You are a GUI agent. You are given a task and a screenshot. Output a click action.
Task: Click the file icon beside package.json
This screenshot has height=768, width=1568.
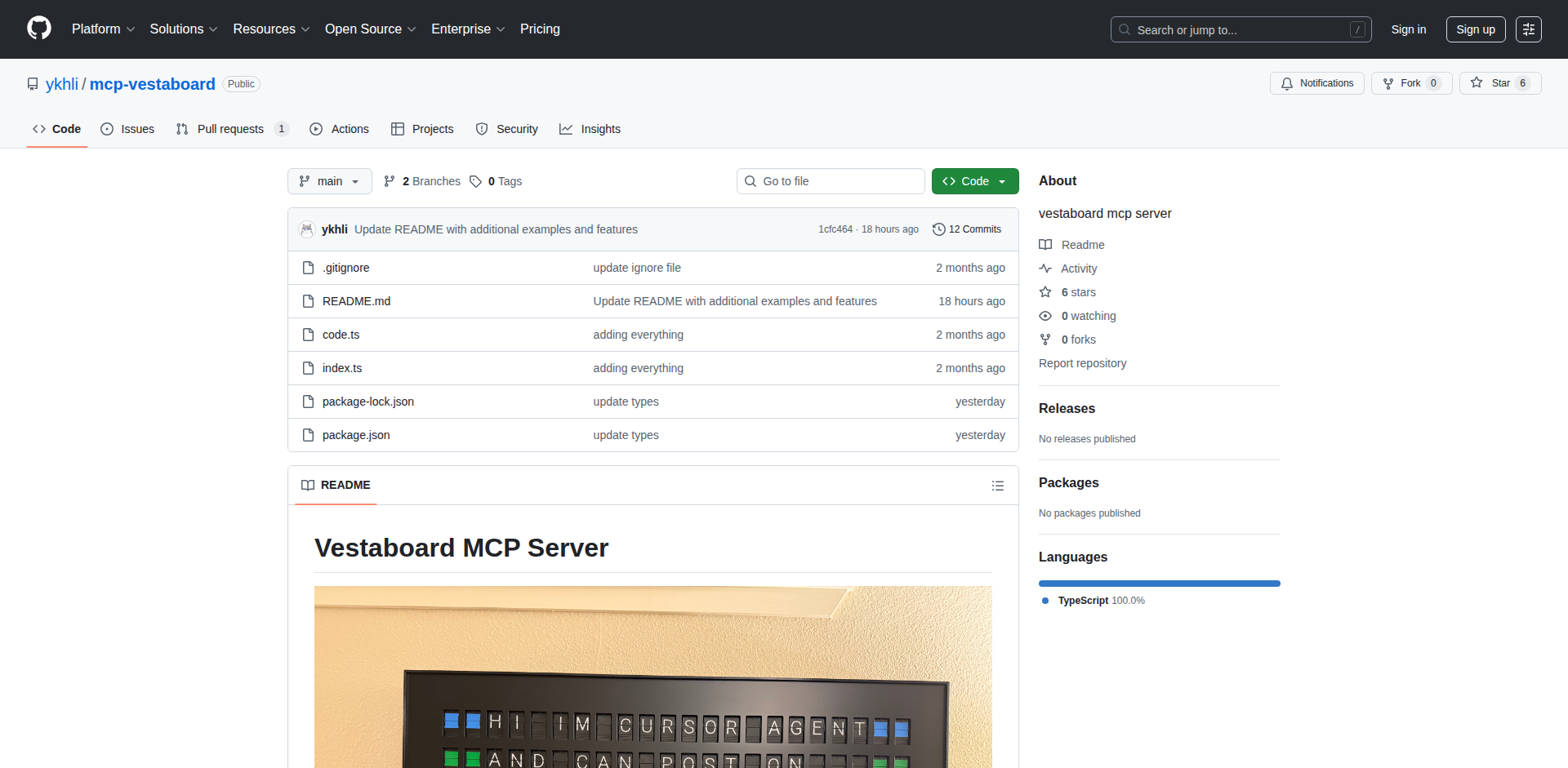pos(308,435)
